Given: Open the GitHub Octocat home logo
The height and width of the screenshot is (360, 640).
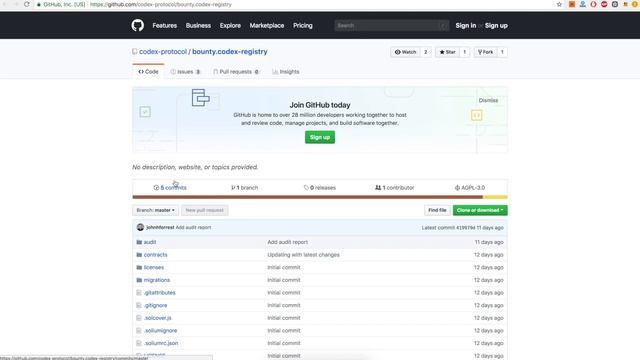Looking at the screenshot, I should [x=138, y=25].
